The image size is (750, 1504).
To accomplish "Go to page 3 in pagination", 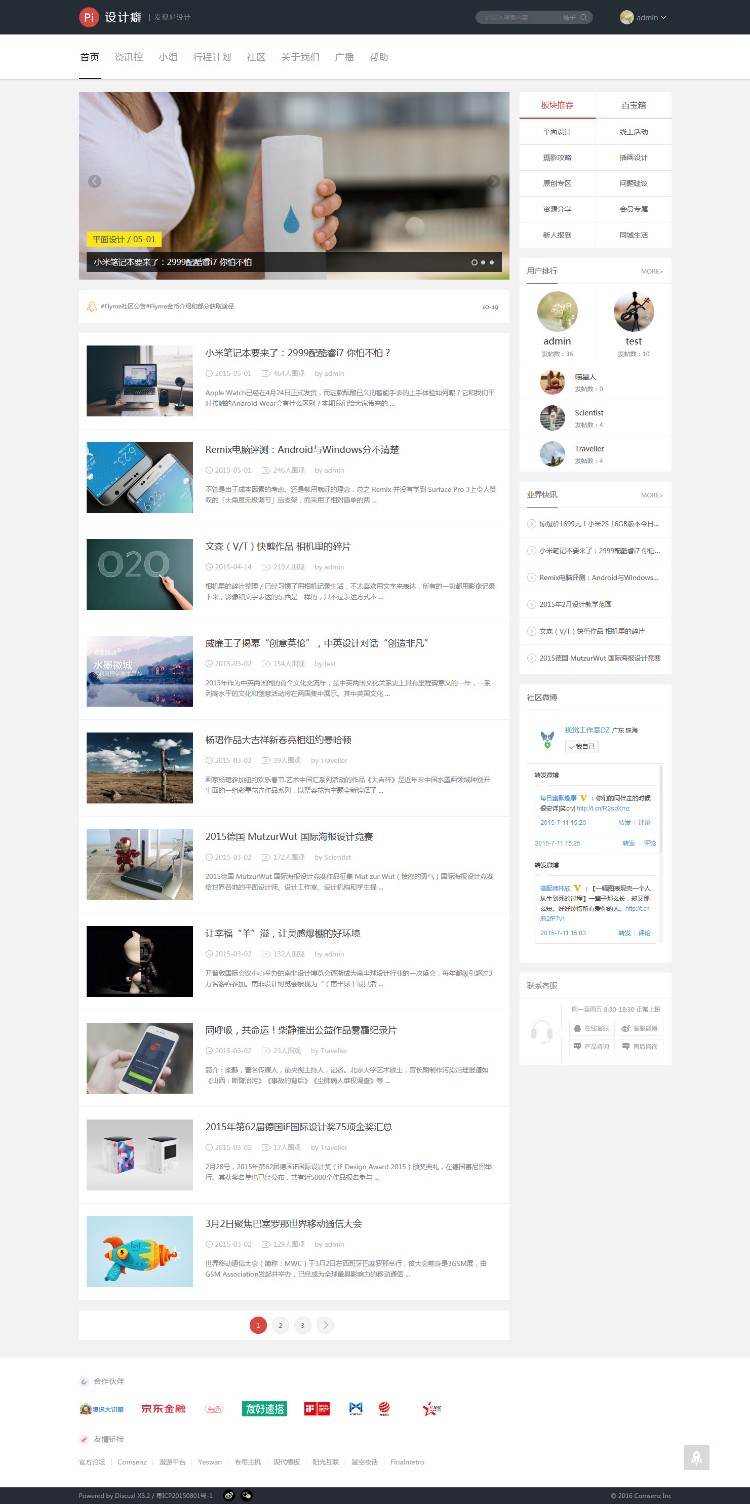I will 302,1325.
